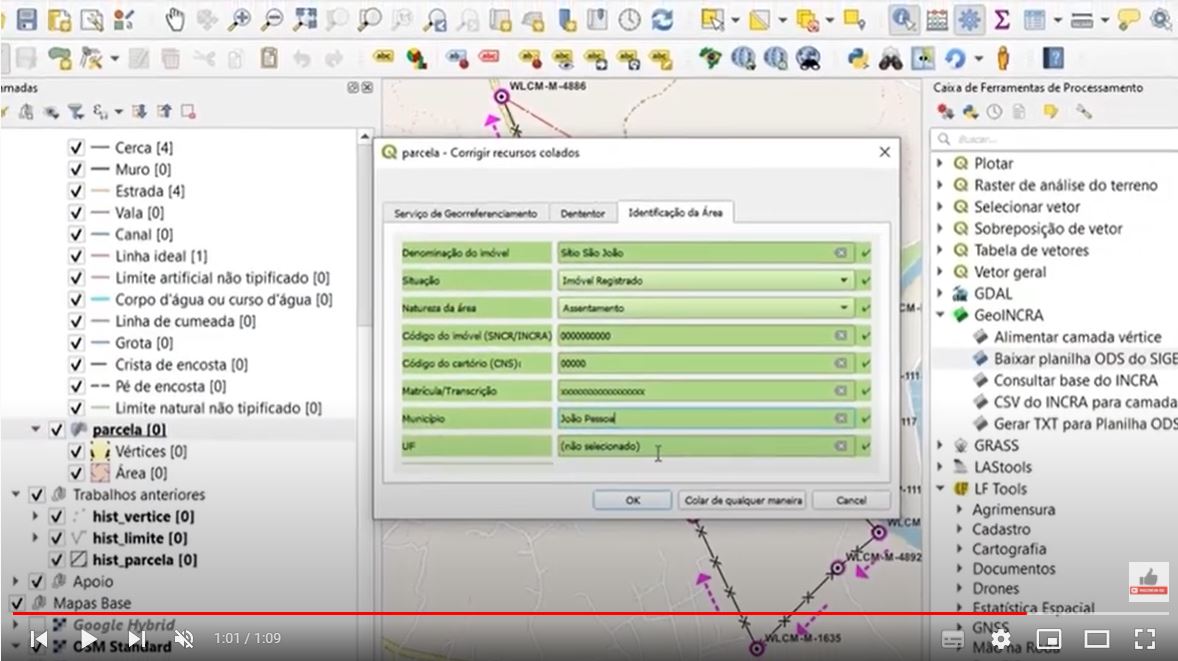Viewport: 1178px width, 661px height.
Task: Click the Zoom Out magnifier tool
Action: click(x=272, y=20)
